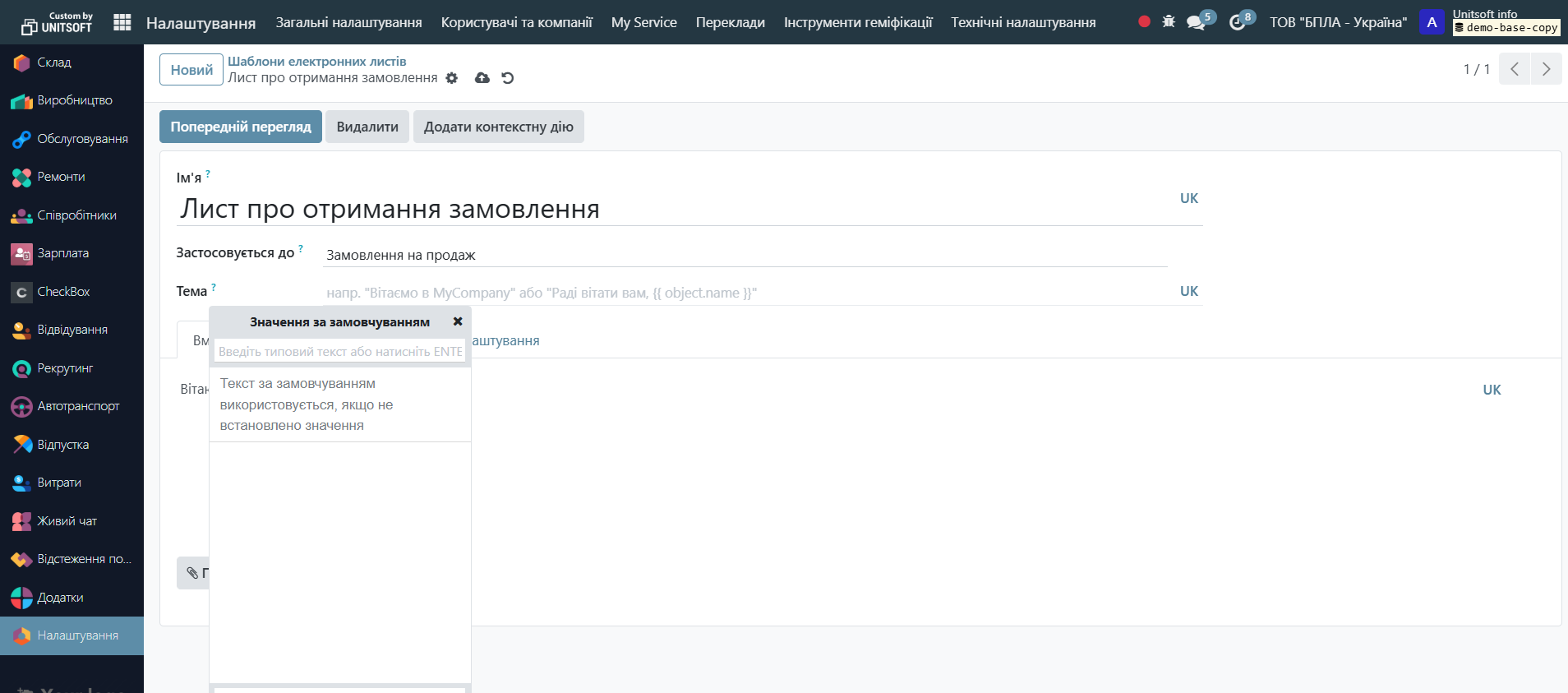This screenshot has width=1568, height=693.
Task: Click the red recording indicator dot
Action: [x=1144, y=22]
